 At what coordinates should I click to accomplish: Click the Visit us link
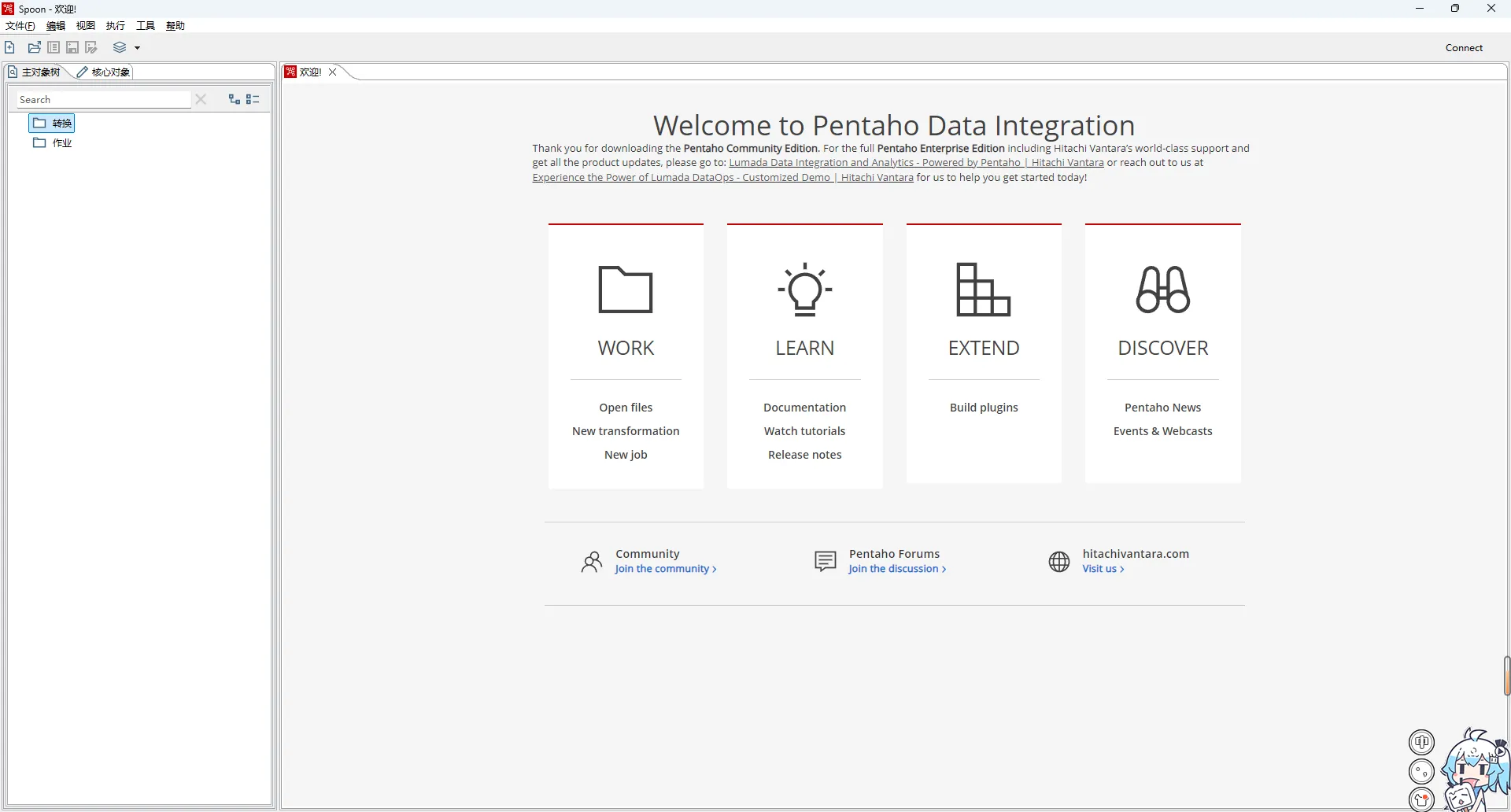coord(1103,569)
